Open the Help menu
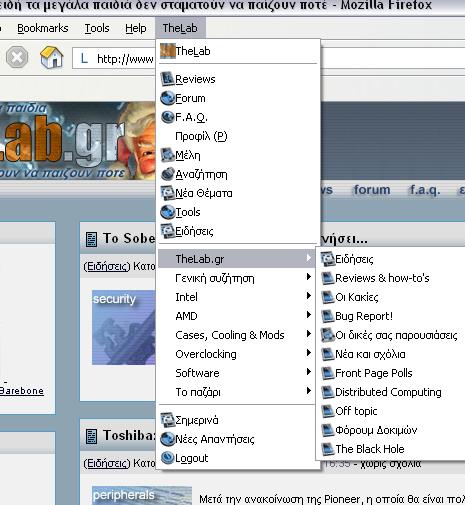This screenshot has height=505, width=465. click(136, 28)
